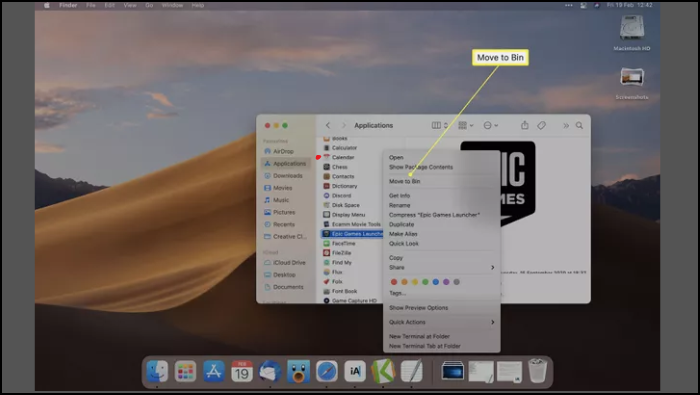Viewport: 700px width, 395px height.
Task: Open Launchpad from the Dock
Action: pos(185,371)
